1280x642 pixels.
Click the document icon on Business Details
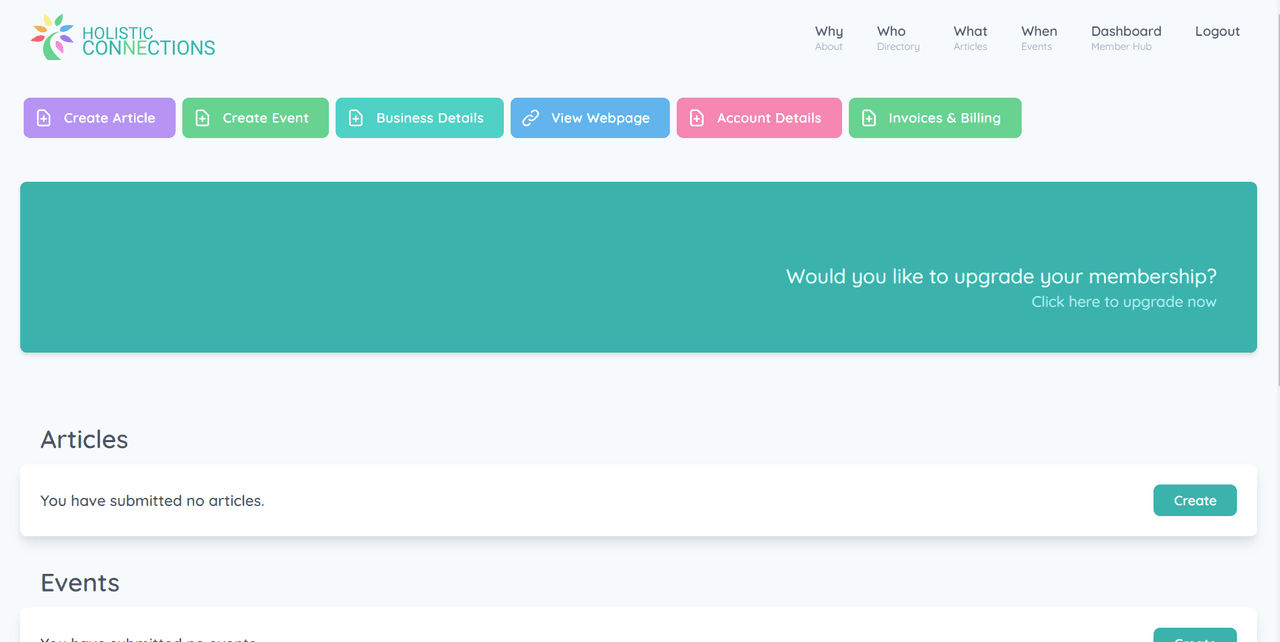pyautogui.click(x=356, y=118)
